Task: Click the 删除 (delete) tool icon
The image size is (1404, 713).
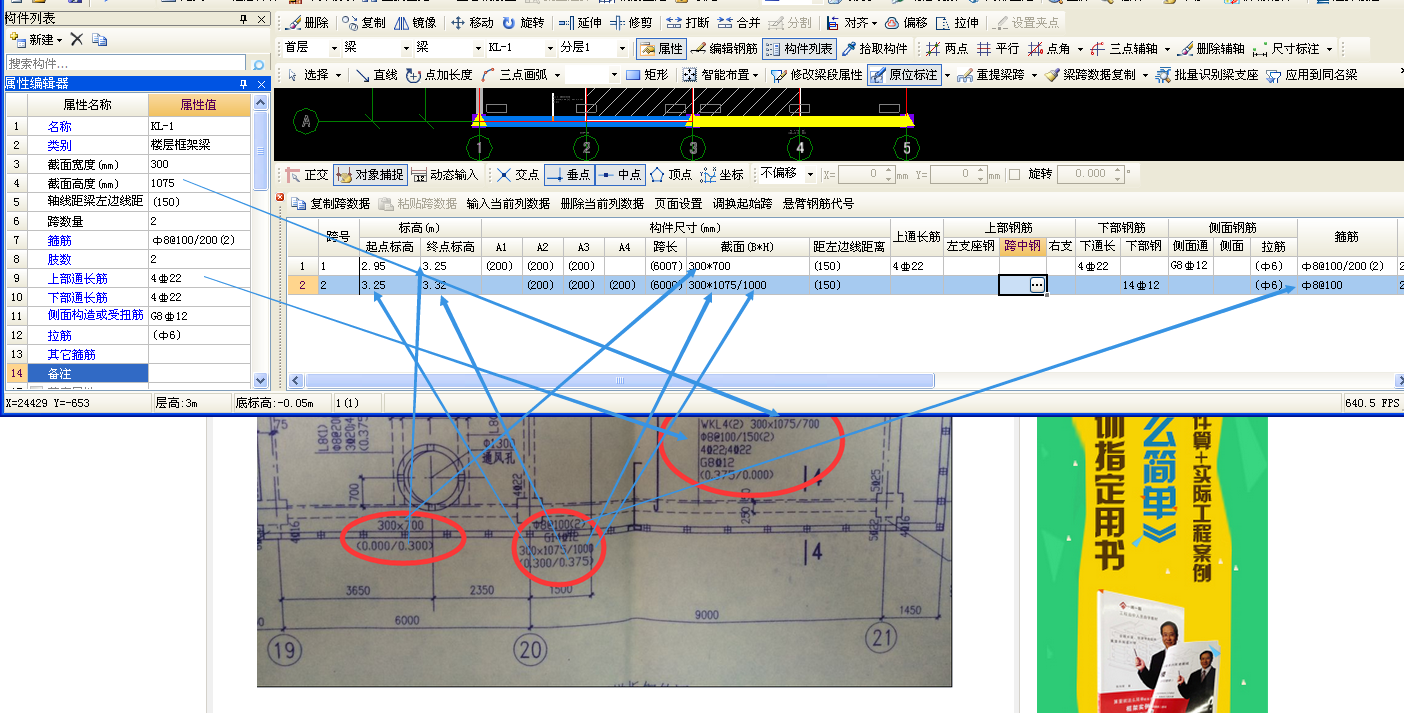Action: (x=307, y=22)
